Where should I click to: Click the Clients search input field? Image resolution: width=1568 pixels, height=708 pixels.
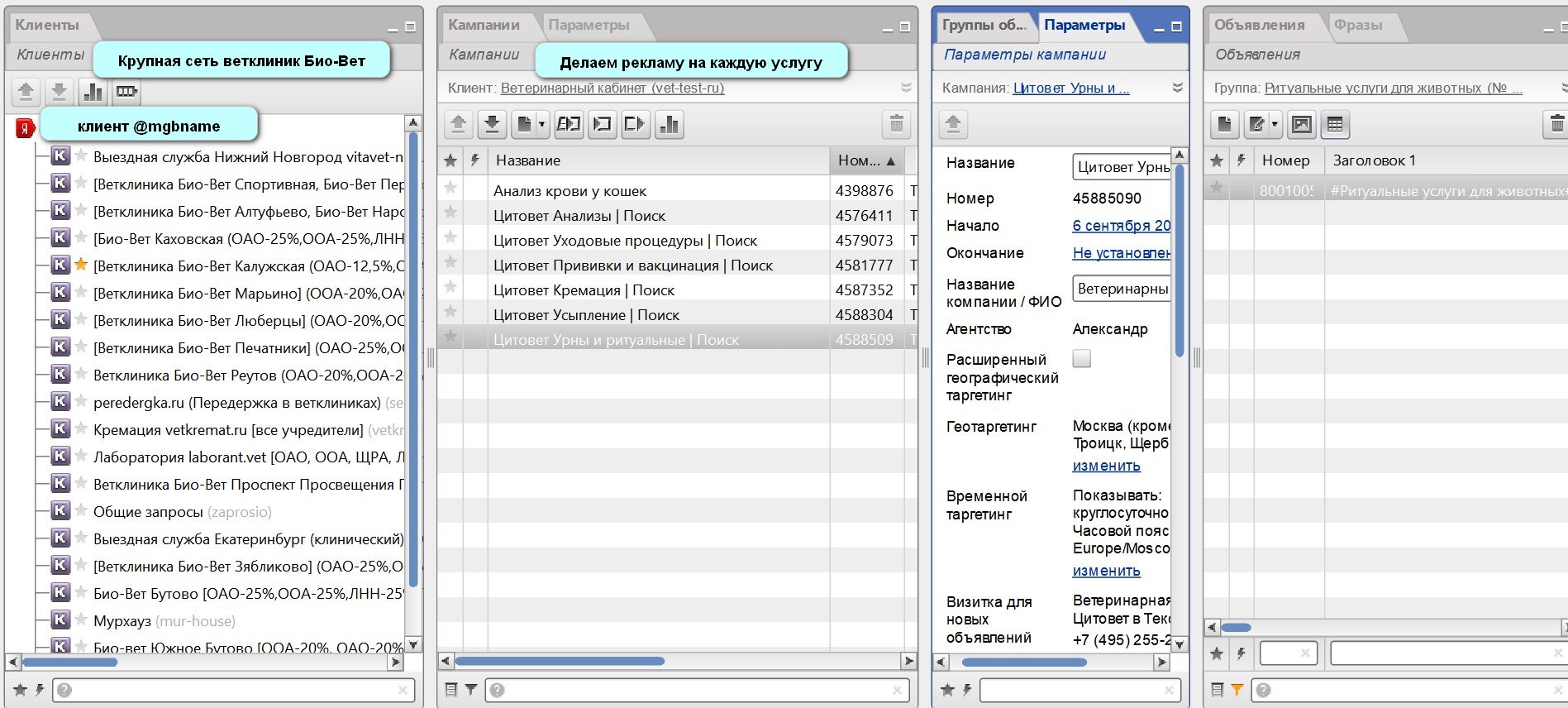click(232, 690)
